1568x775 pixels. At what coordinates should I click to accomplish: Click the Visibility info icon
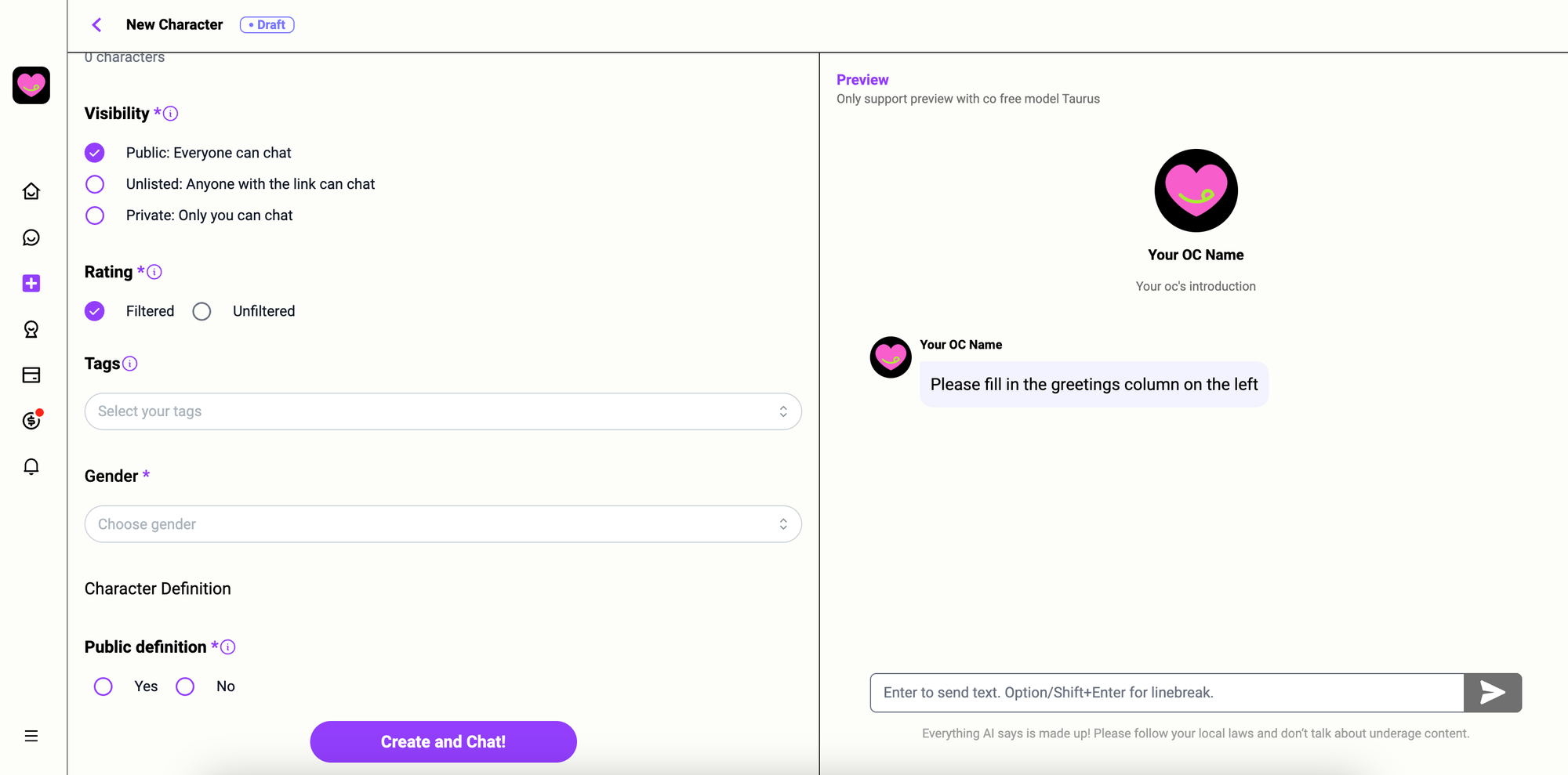pos(170,114)
